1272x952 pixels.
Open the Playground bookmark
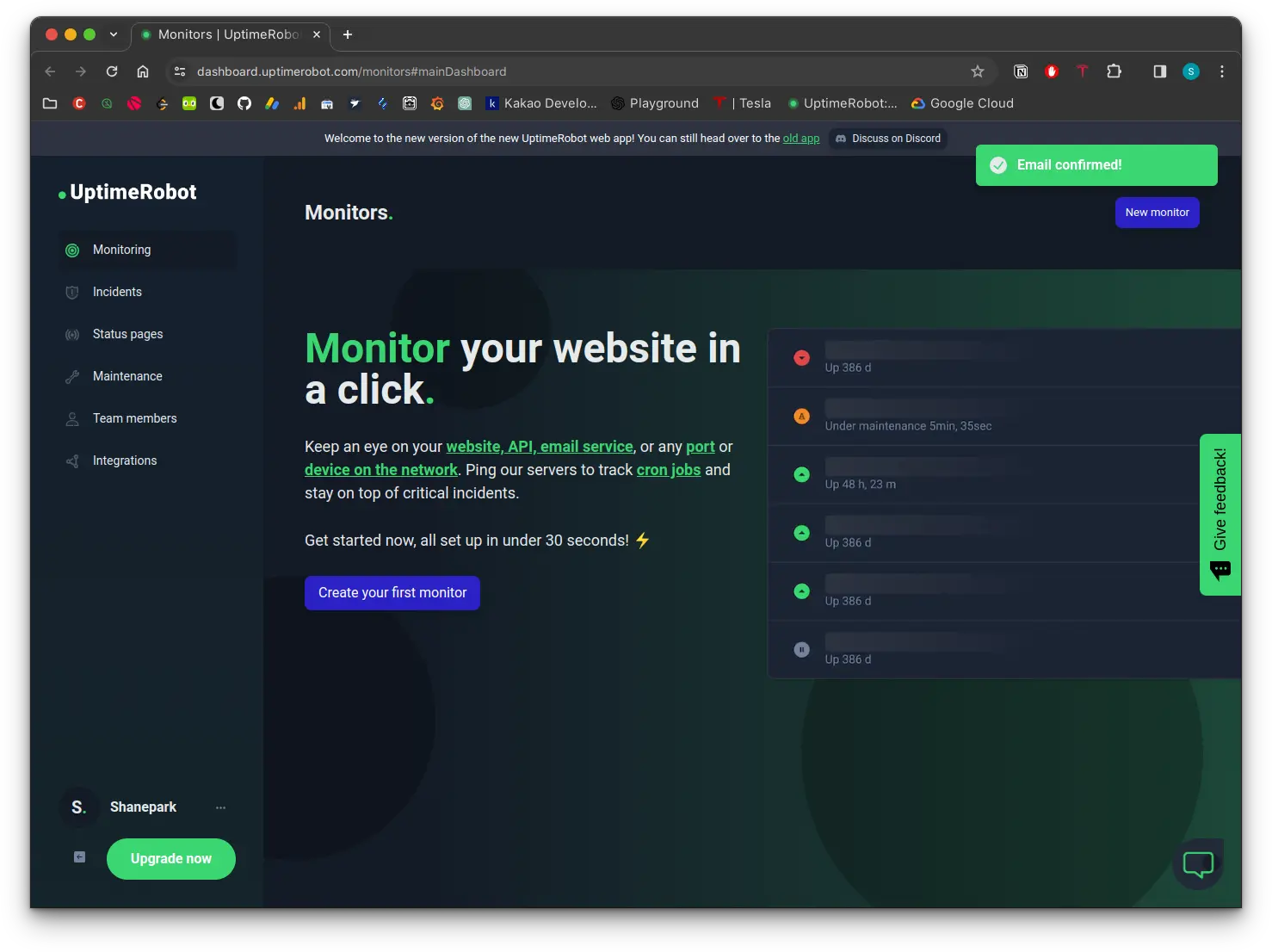click(x=655, y=103)
